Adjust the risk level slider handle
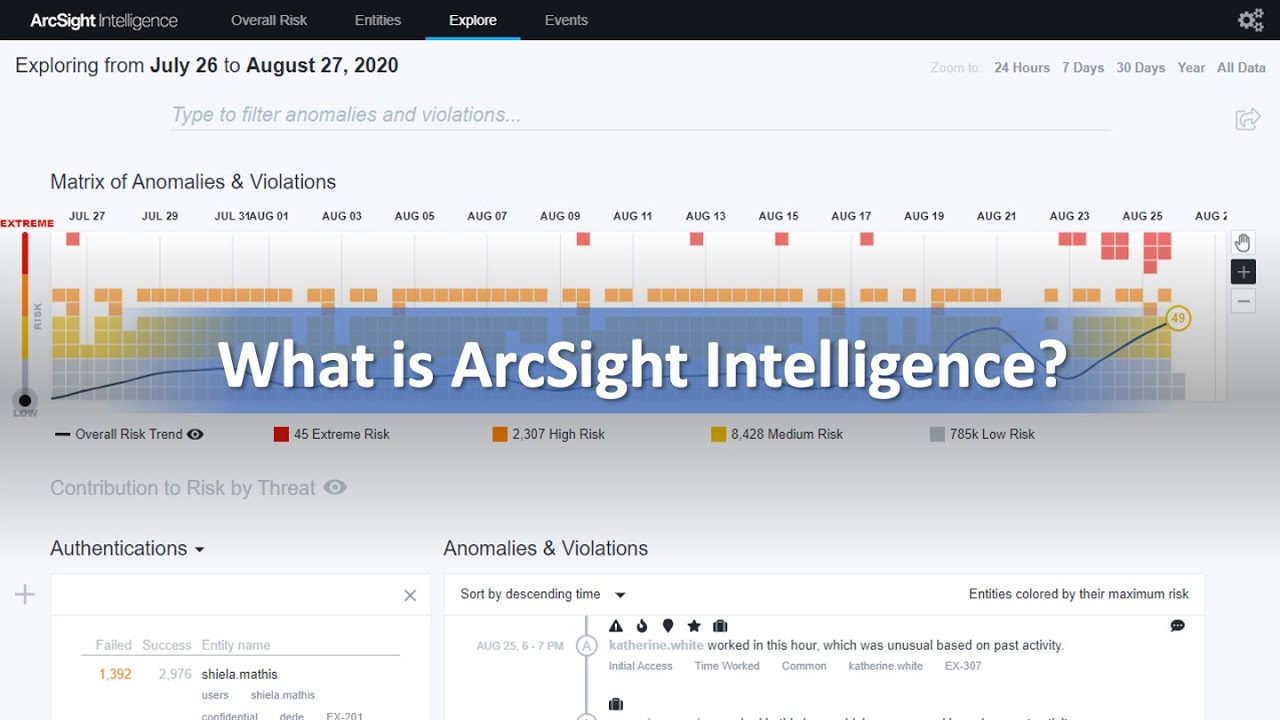Viewport: 1280px width, 720px height. [25, 400]
